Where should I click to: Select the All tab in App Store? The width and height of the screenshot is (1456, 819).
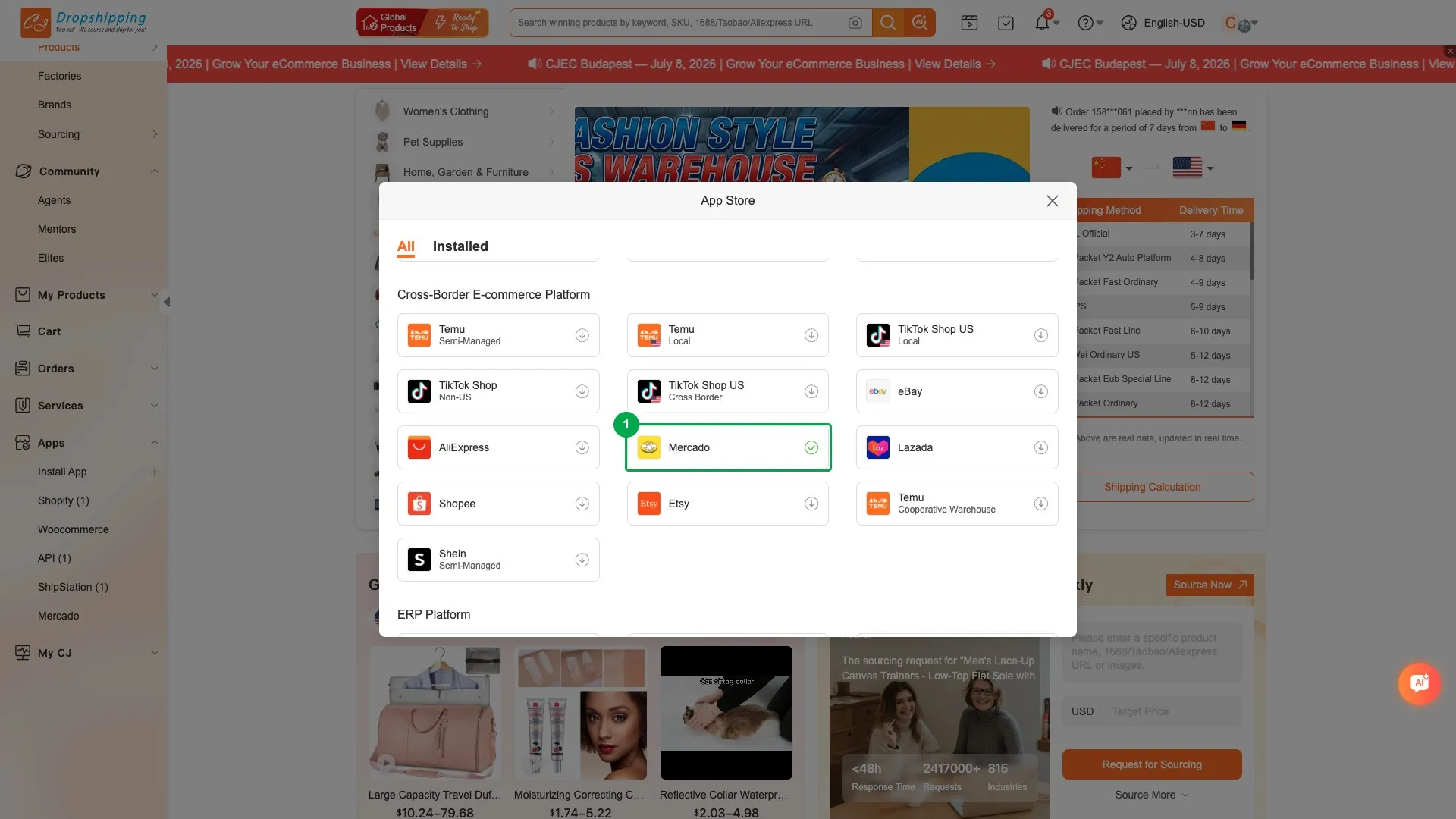click(x=406, y=246)
